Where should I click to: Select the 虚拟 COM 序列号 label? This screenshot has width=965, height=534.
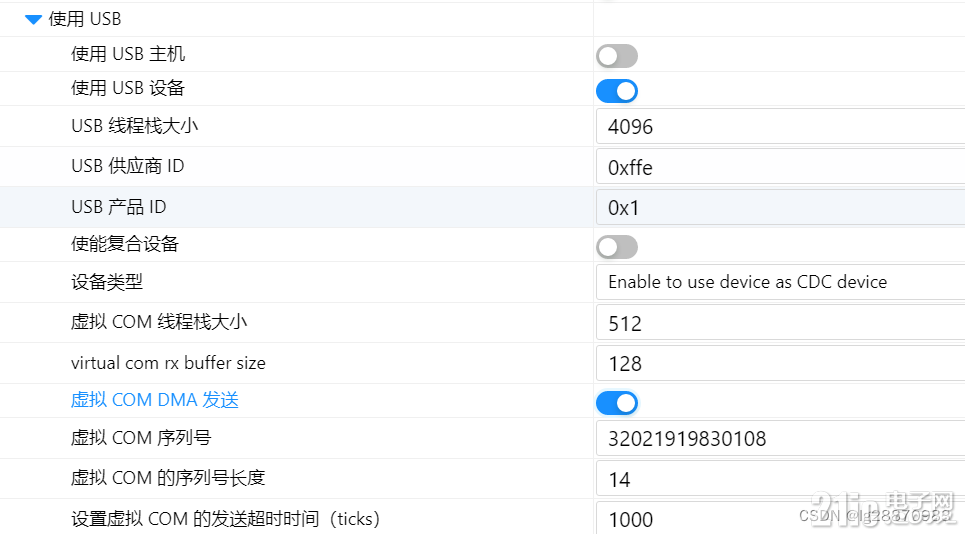(141, 438)
